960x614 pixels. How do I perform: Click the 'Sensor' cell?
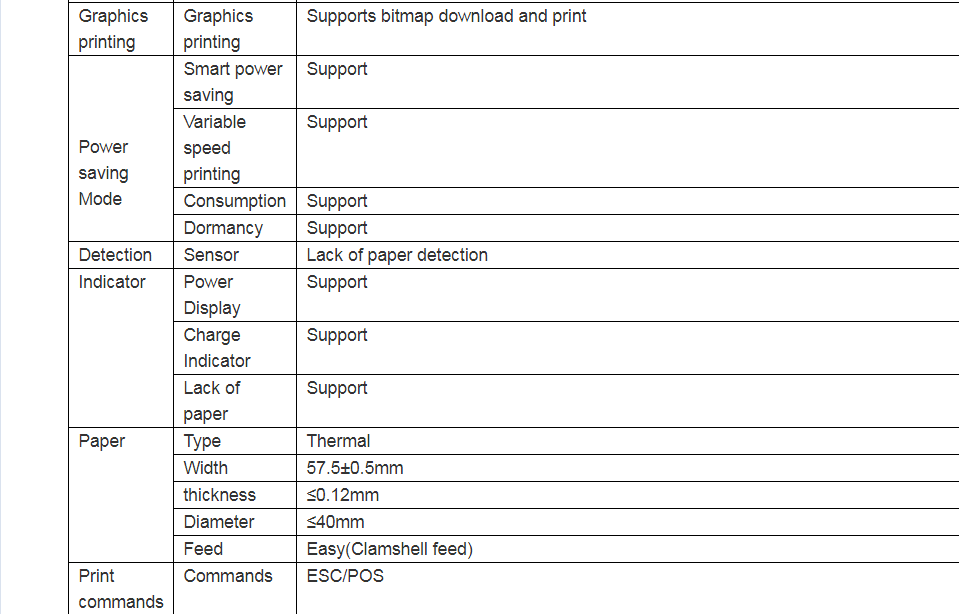(211, 255)
